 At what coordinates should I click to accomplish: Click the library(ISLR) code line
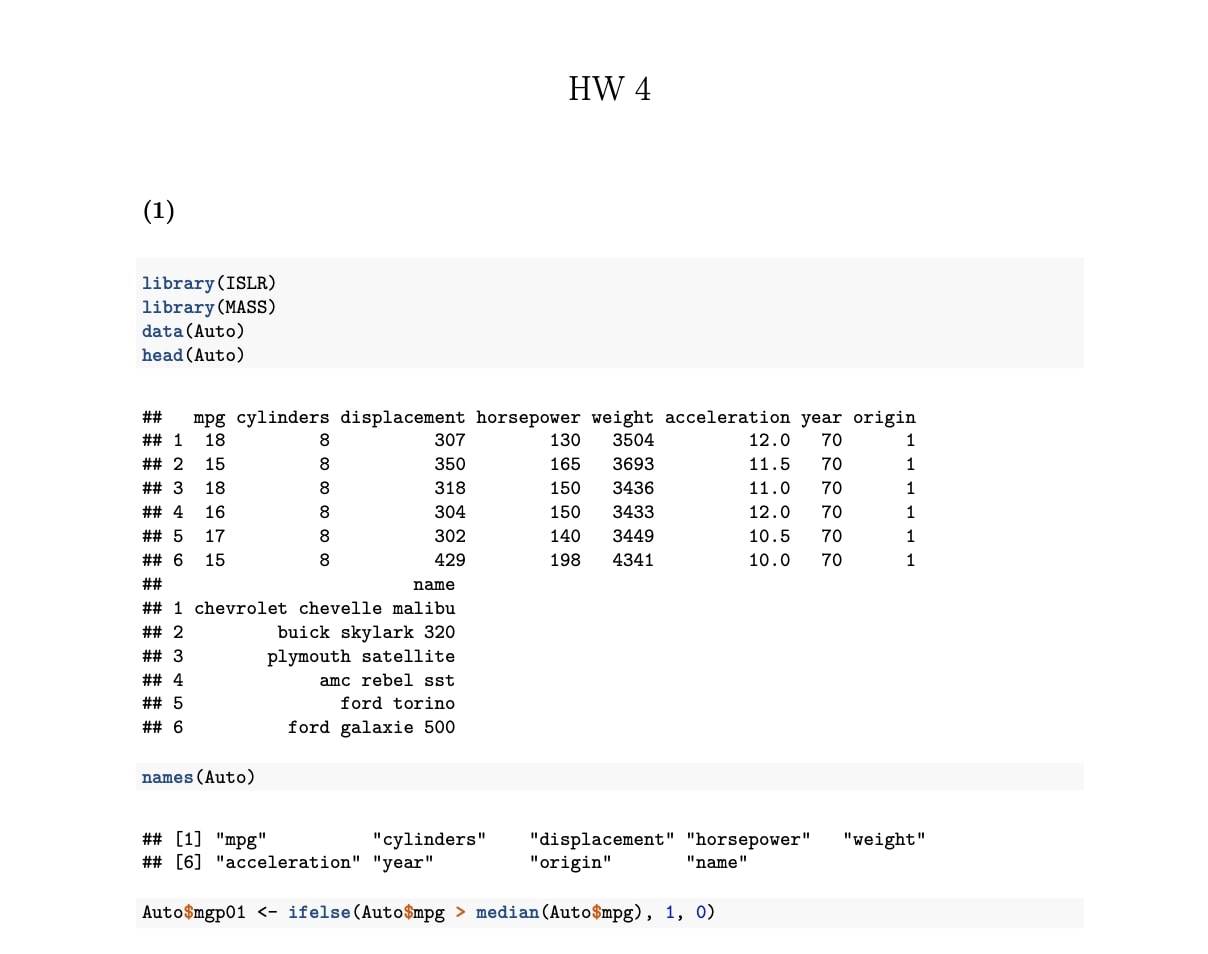click(x=208, y=283)
